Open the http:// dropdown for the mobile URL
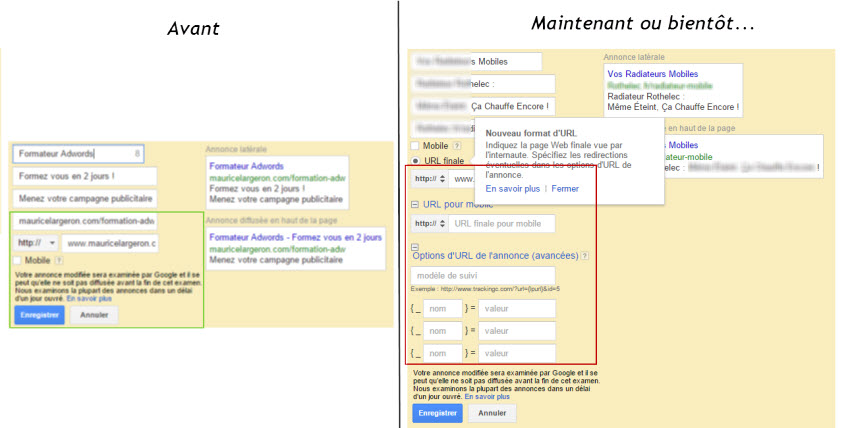The image size is (850, 428). [429, 223]
